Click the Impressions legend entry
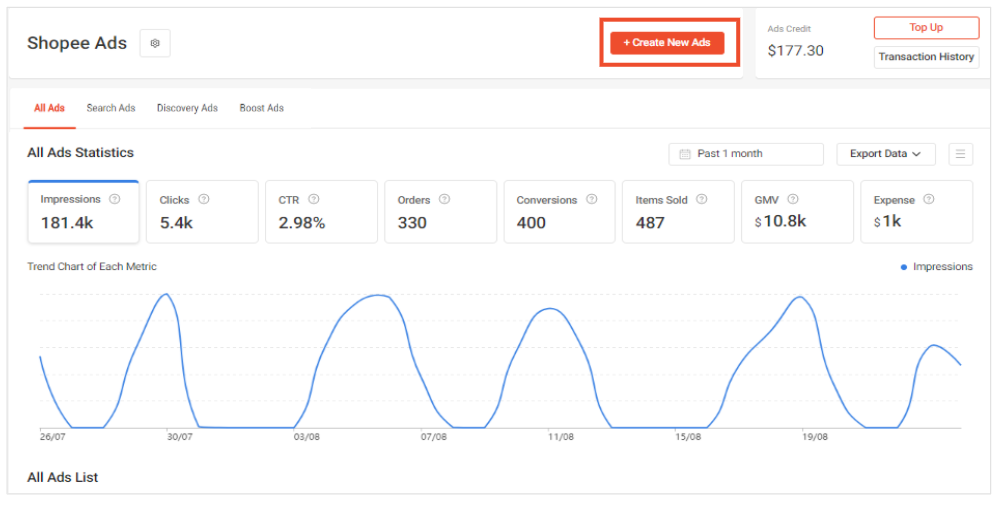 coord(936,267)
